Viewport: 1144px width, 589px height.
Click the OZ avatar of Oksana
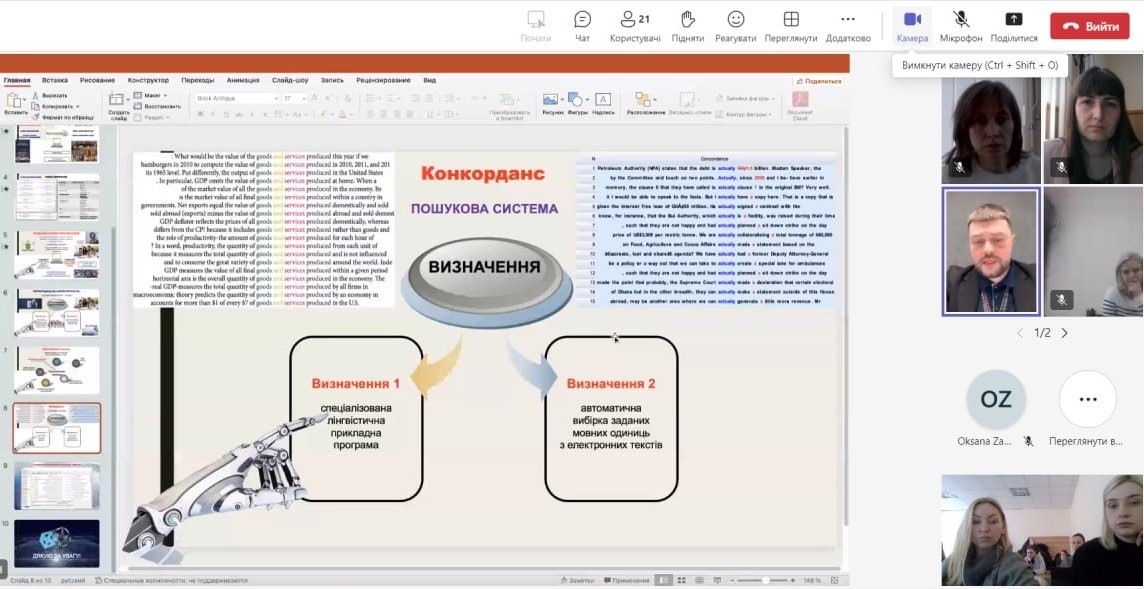(x=996, y=399)
